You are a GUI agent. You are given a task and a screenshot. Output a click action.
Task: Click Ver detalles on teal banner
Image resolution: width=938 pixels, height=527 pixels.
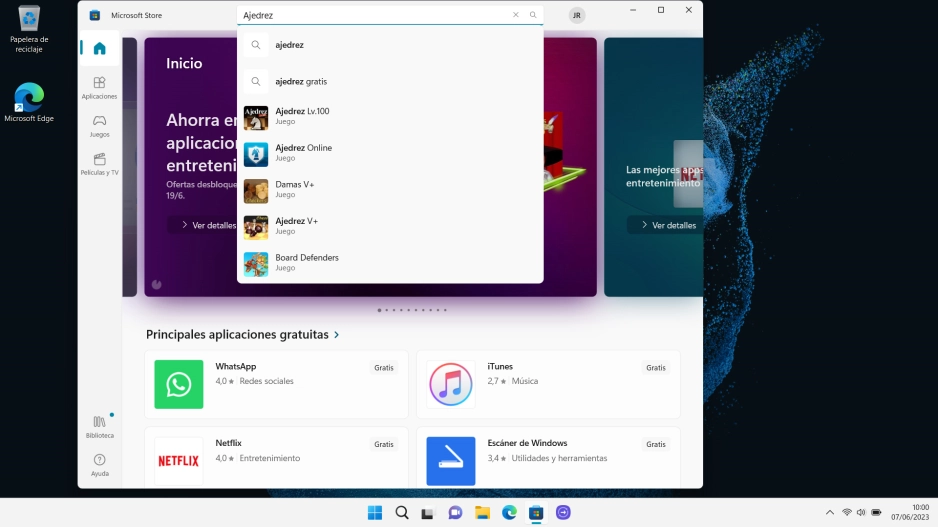point(669,226)
